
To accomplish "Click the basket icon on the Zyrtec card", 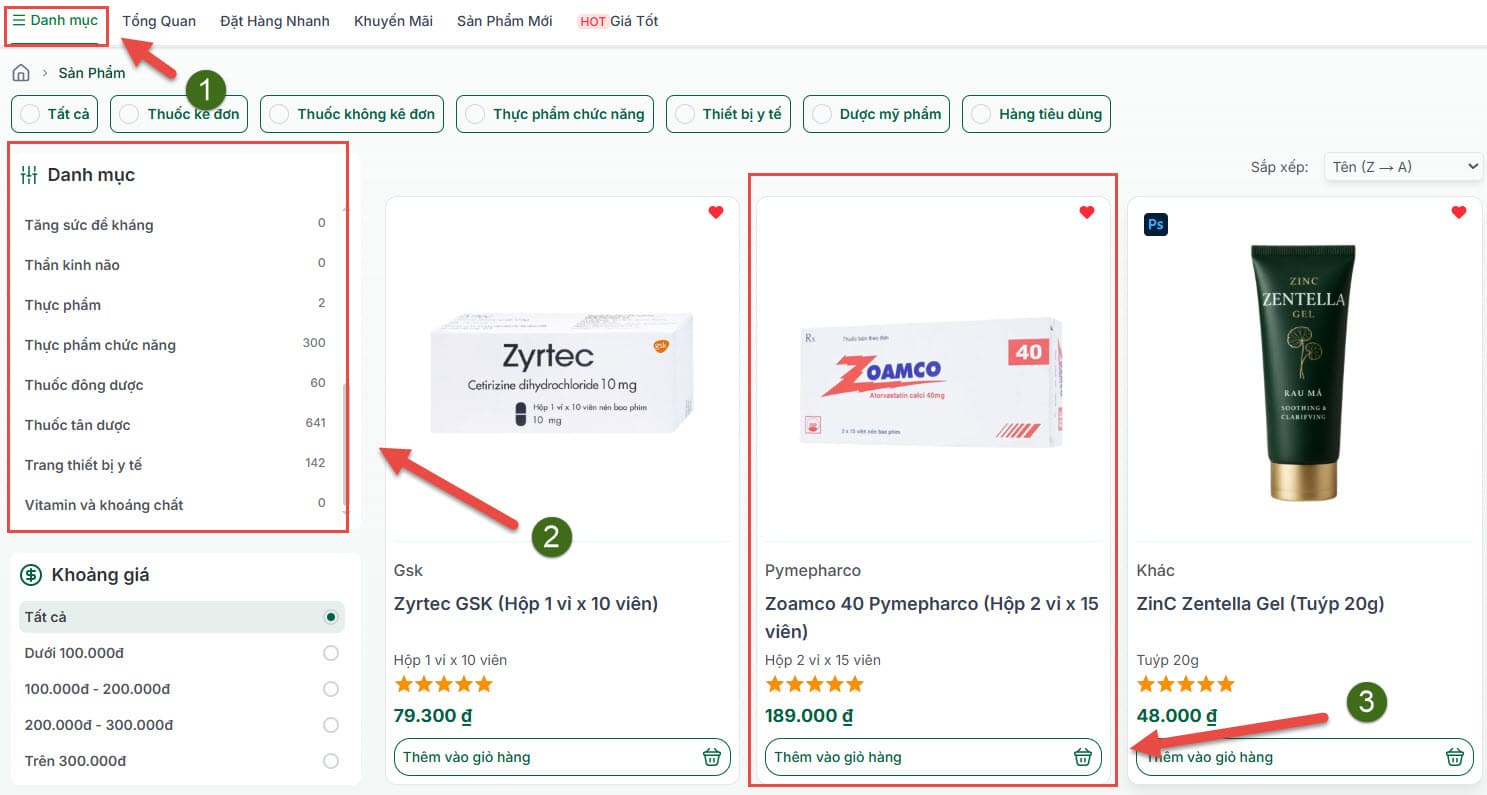I will [712, 757].
